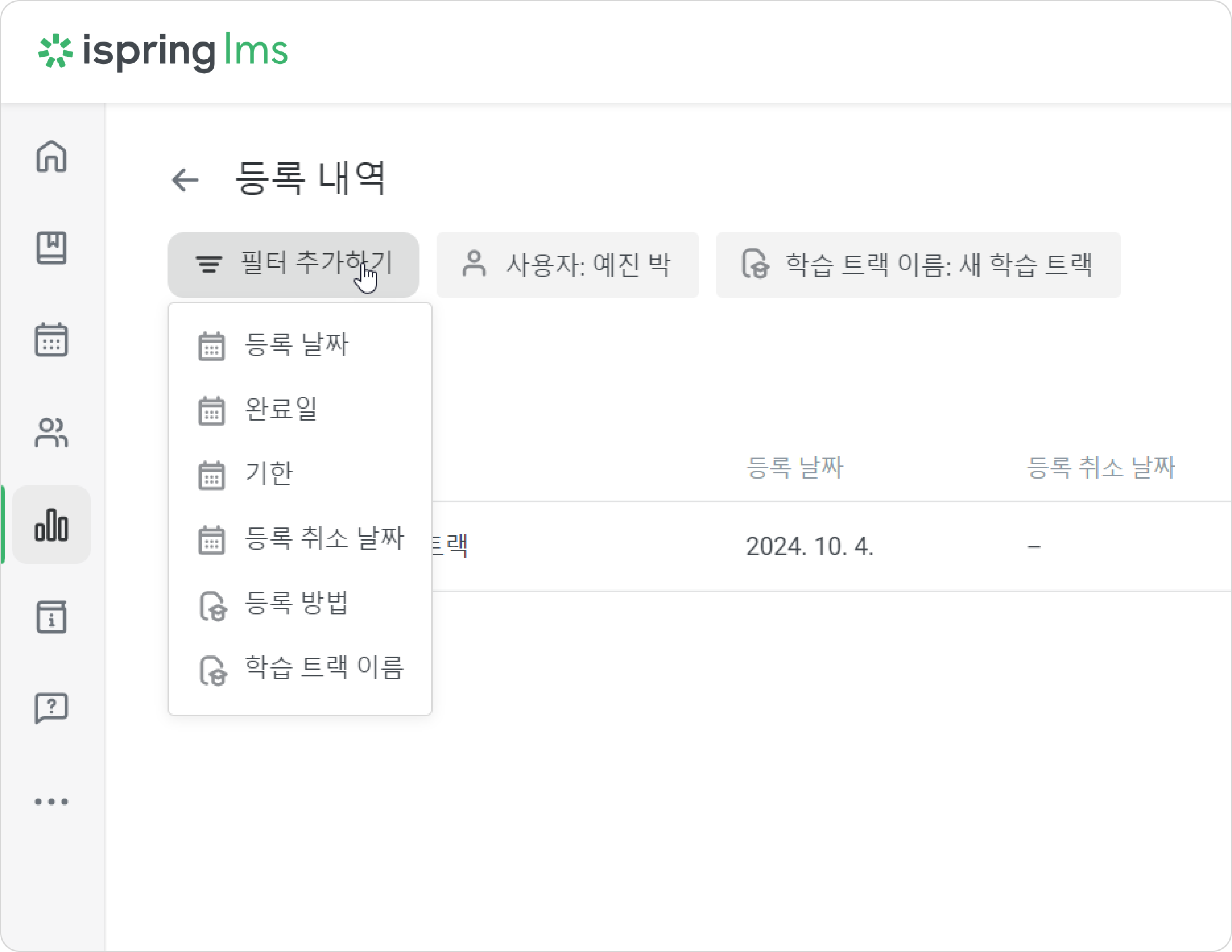Screen dimensions: 1232x952
Task: Open the Reports bar chart icon
Action: point(51,524)
